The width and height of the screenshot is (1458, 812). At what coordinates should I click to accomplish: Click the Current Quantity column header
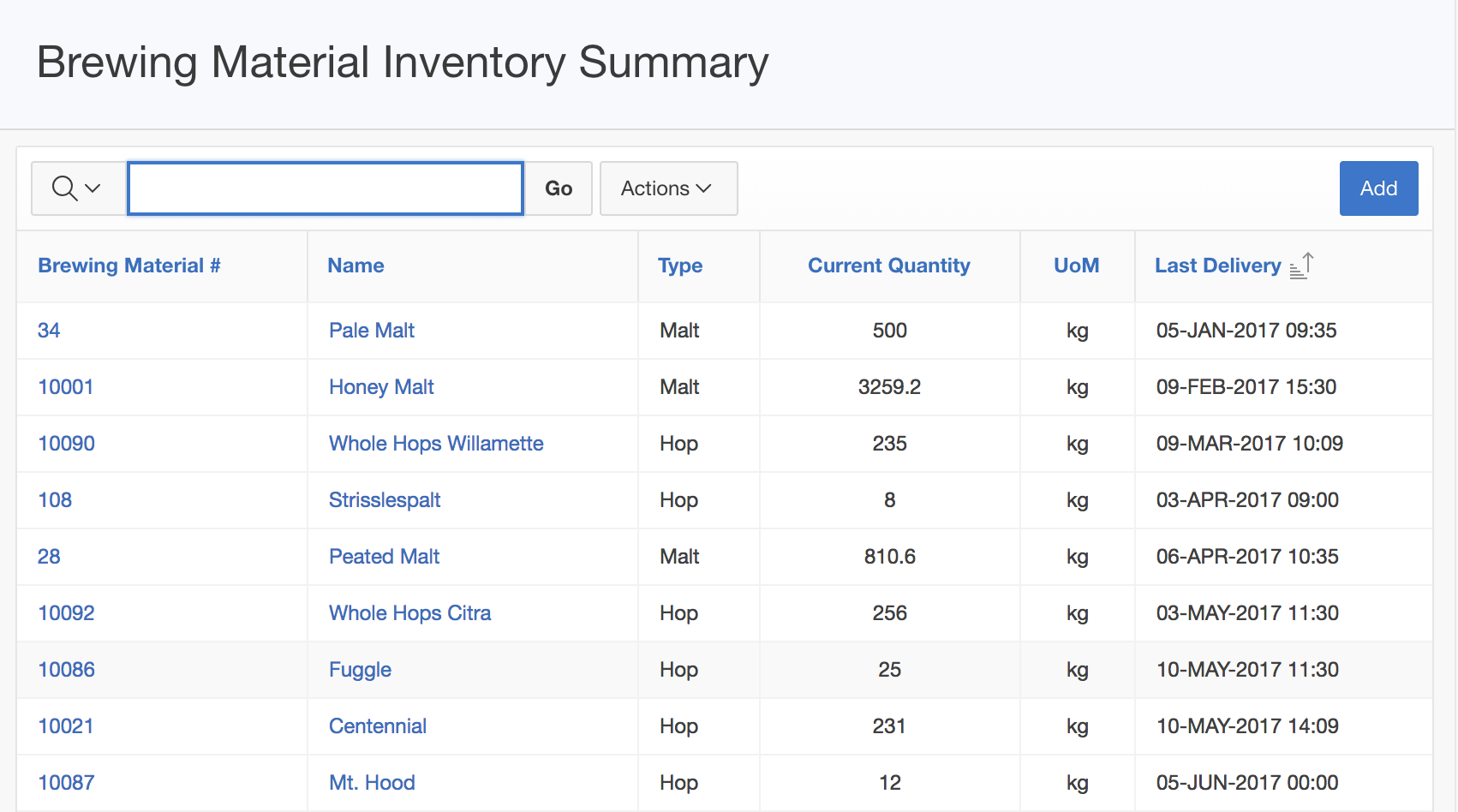(888, 266)
